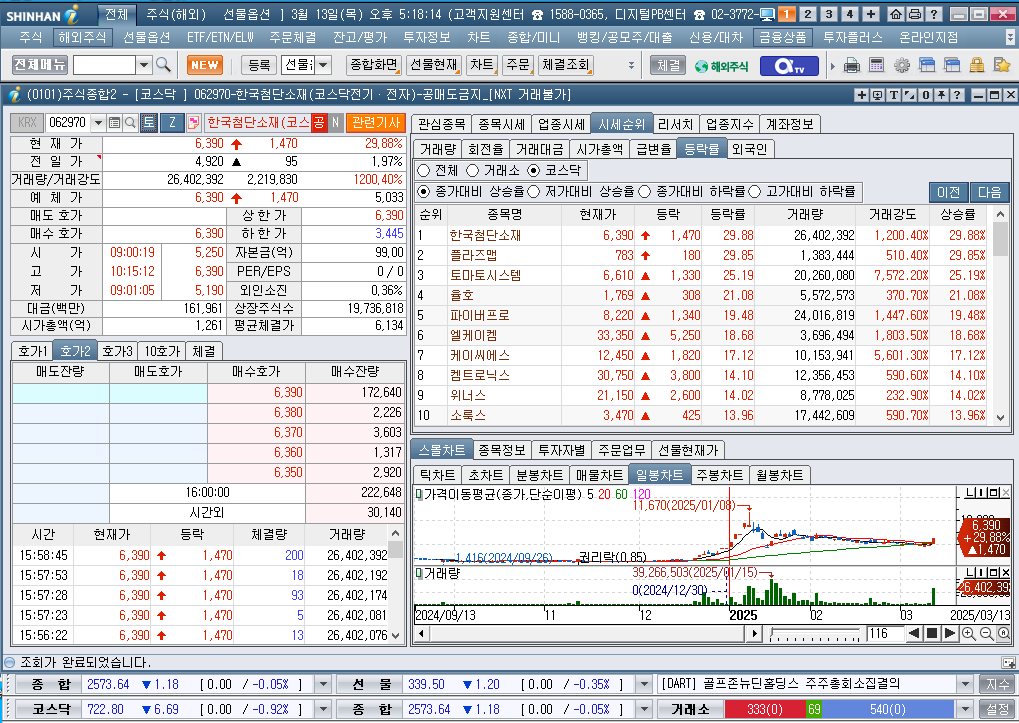Viewport: 1019px width, 723px height.
Task: Open dropdown beside 거래소 333/540 bar
Action: [x=964, y=709]
